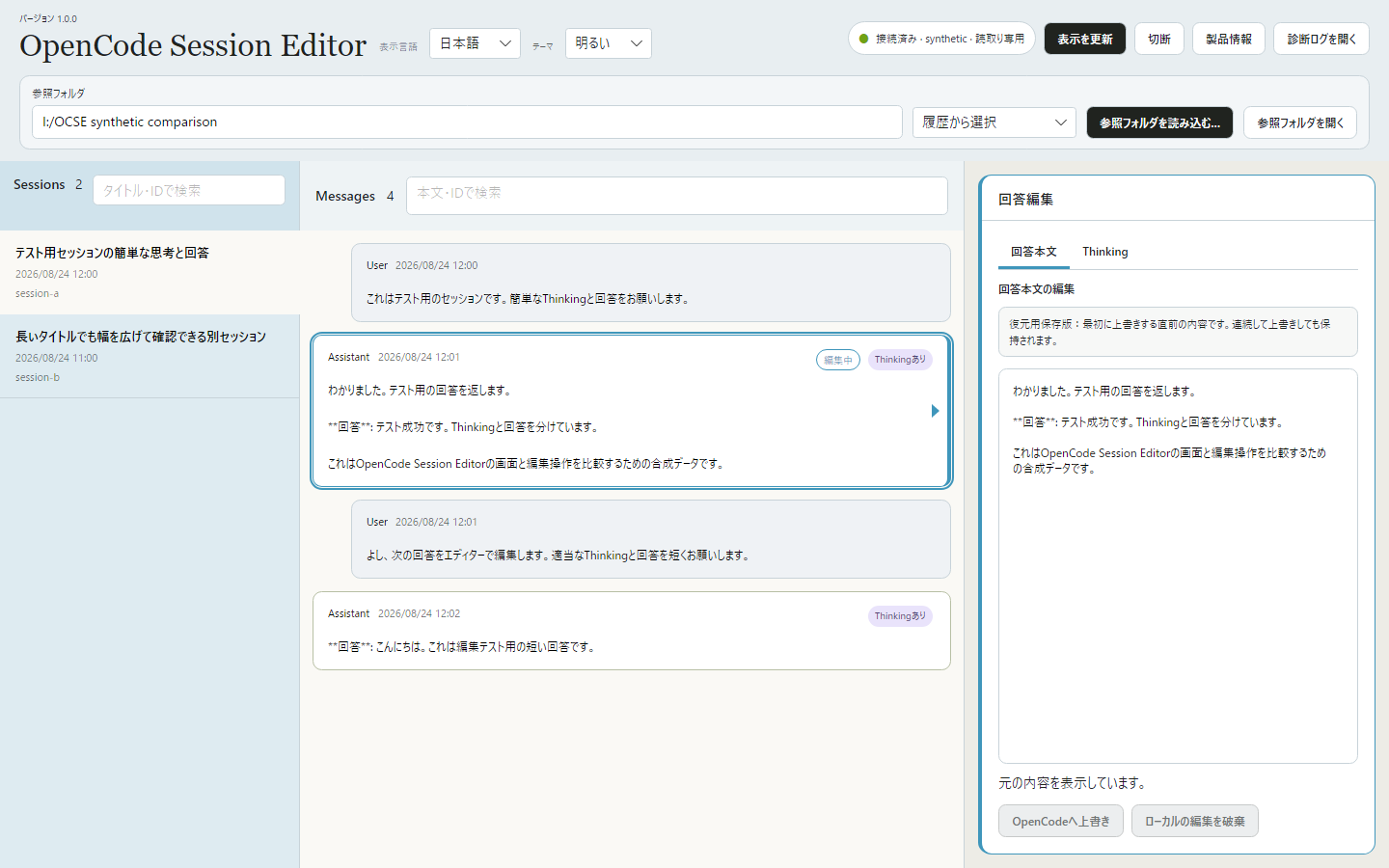Click the blue arrow on the selected assistant message
The image size is (1389, 868).
coord(935,411)
